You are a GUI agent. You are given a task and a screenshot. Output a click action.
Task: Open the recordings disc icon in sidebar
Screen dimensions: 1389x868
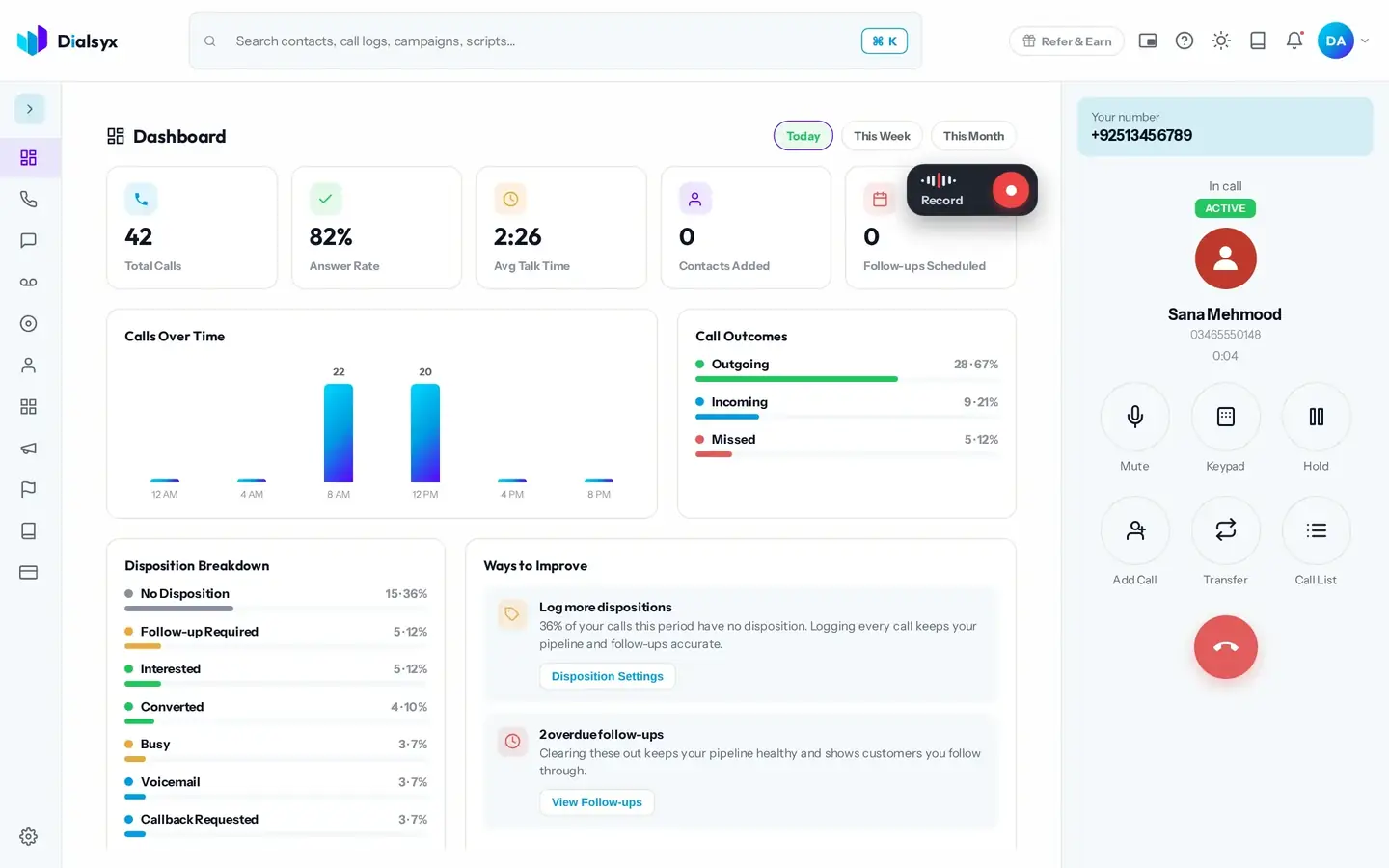click(x=29, y=323)
